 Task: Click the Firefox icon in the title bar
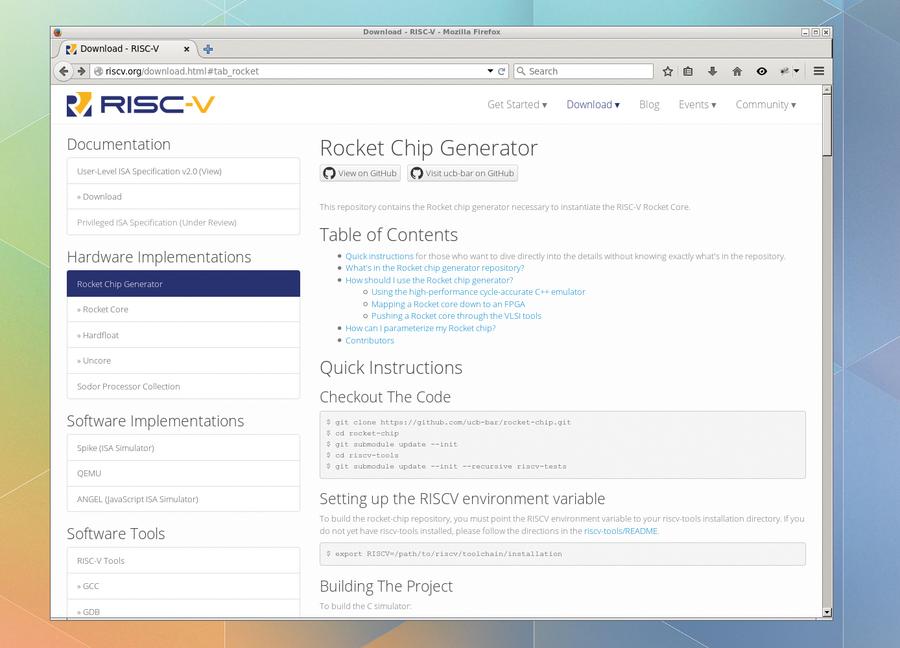pos(57,32)
